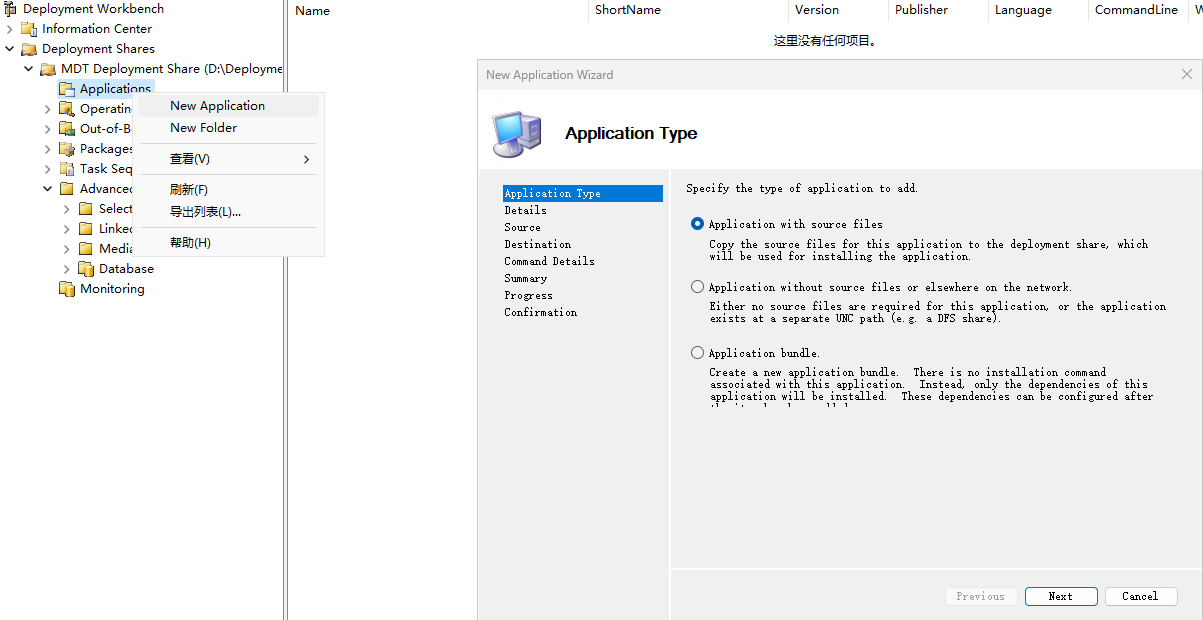This screenshot has height=620, width=1203.
Task: Choose New Folder from context menu
Action: [x=203, y=128]
